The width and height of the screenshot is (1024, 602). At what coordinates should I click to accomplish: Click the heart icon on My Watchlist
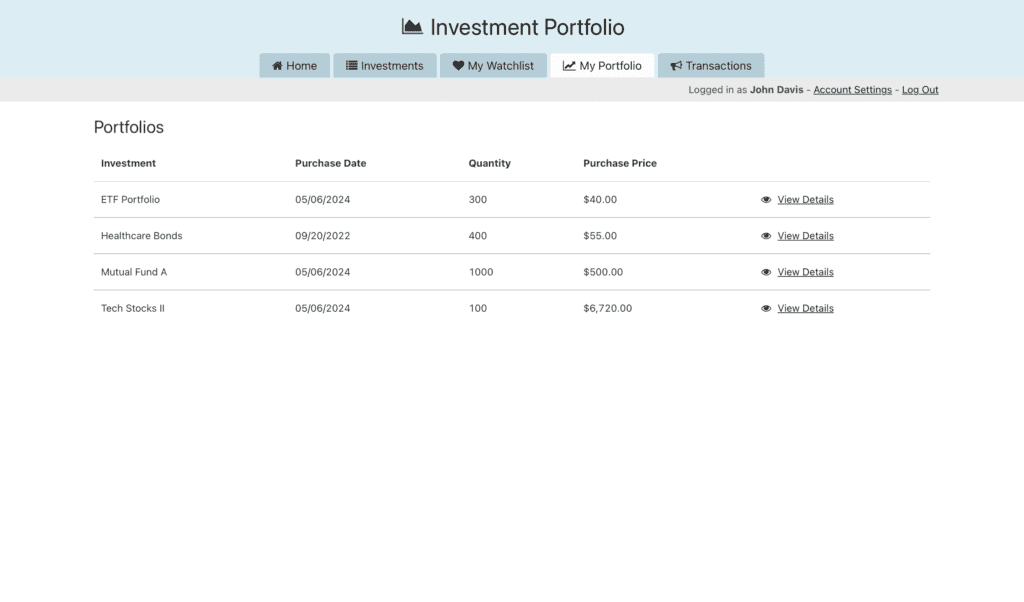click(458, 66)
